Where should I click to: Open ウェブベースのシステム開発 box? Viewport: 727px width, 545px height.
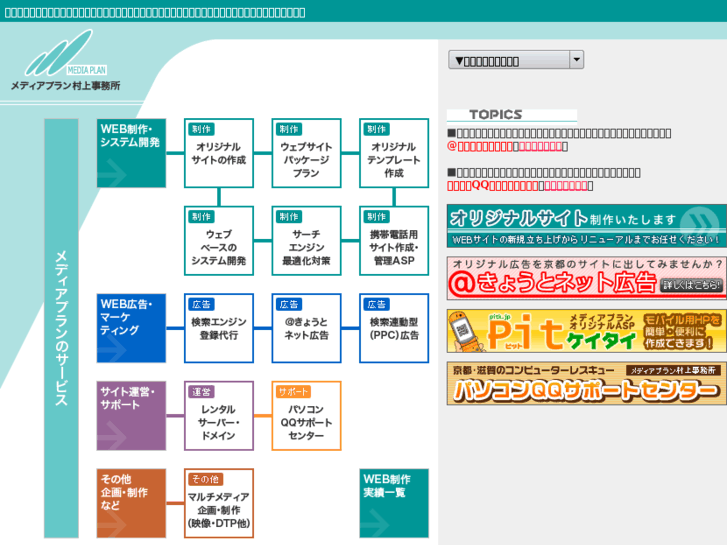click(219, 241)
